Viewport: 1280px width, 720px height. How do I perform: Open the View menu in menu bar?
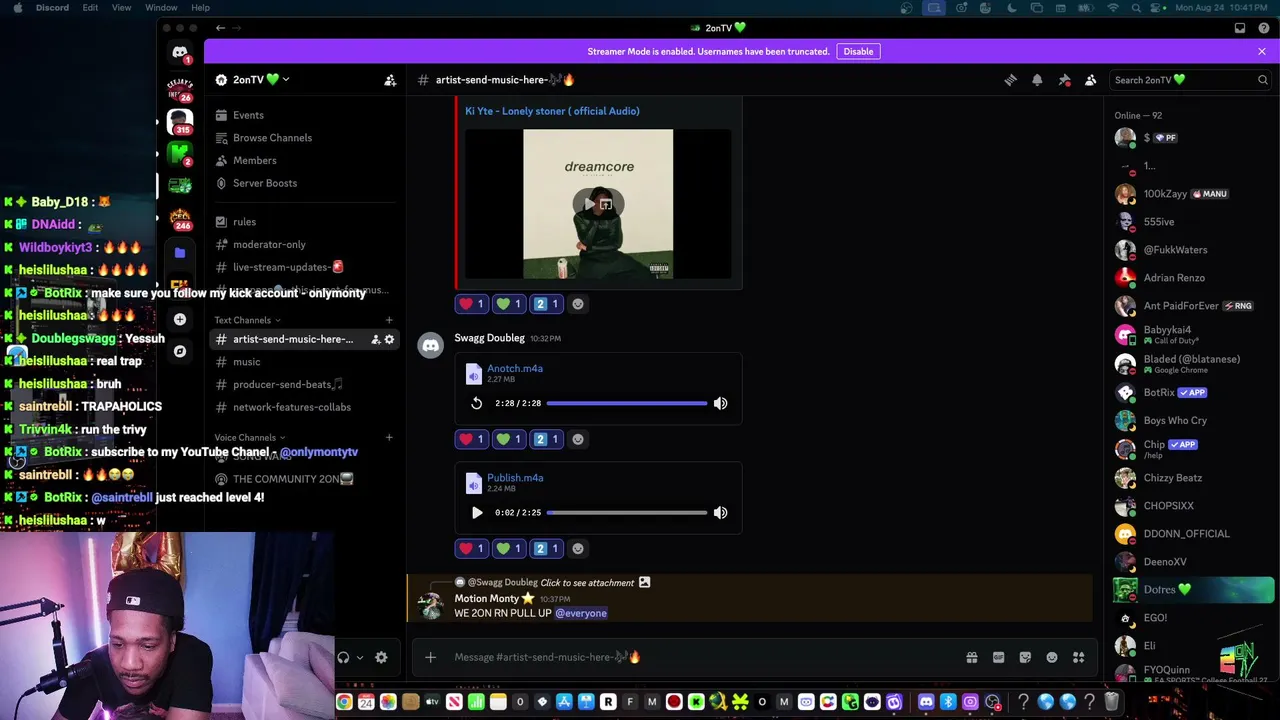[121, 8]
